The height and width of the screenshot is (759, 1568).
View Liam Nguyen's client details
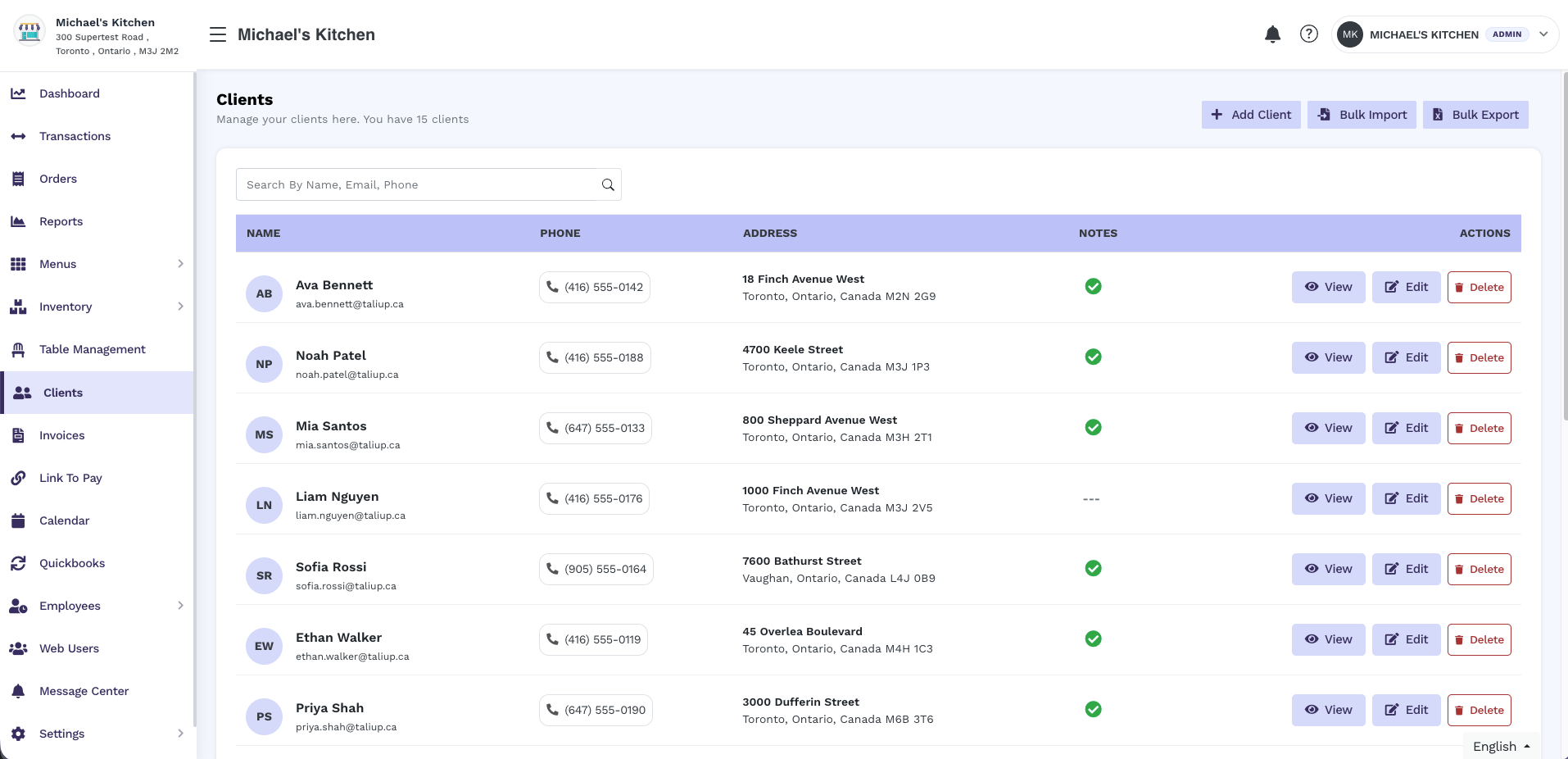point(1328,498)
